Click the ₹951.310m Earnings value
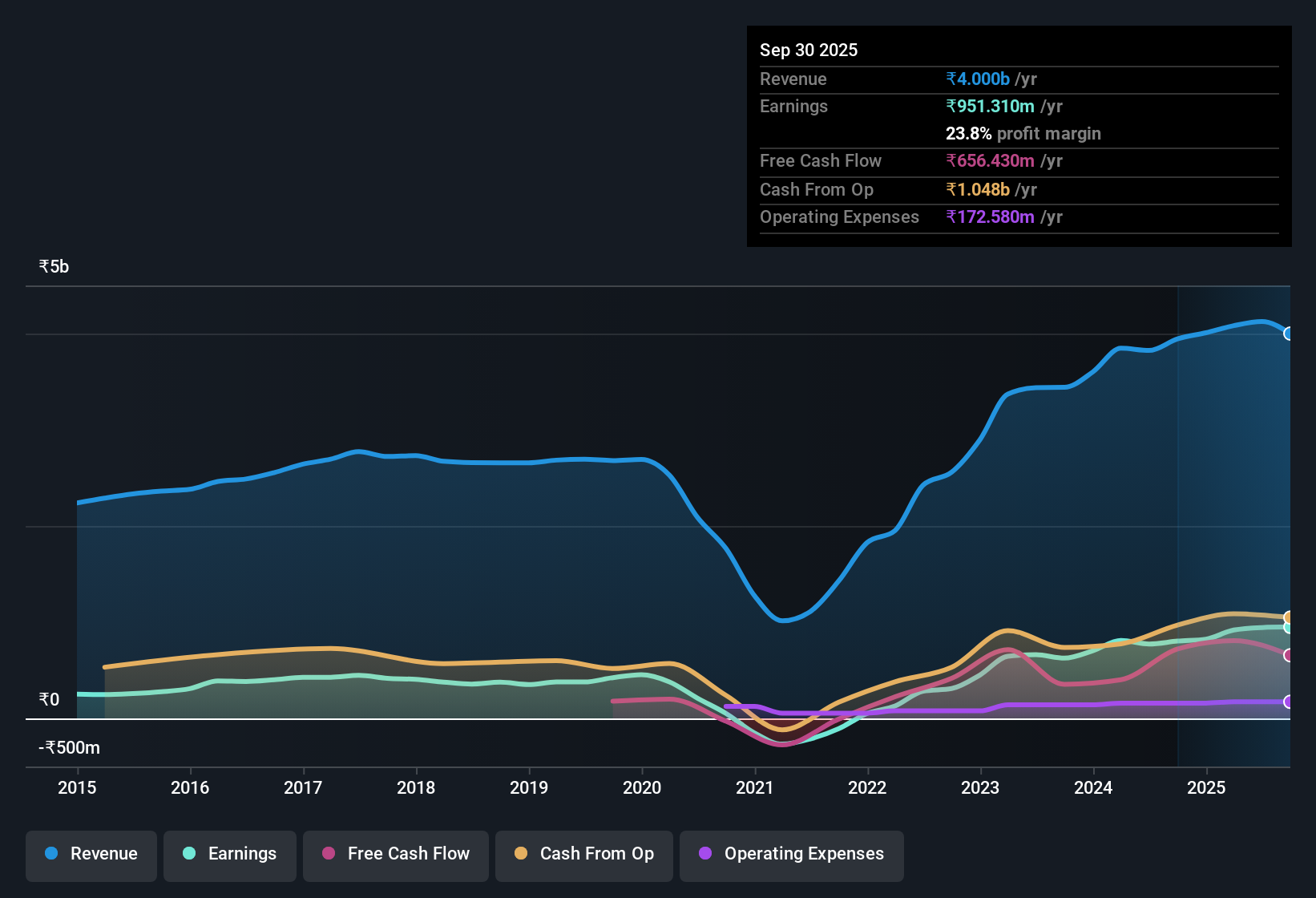The height and width of the screenshot is (898, 1316). pos(991,106)
